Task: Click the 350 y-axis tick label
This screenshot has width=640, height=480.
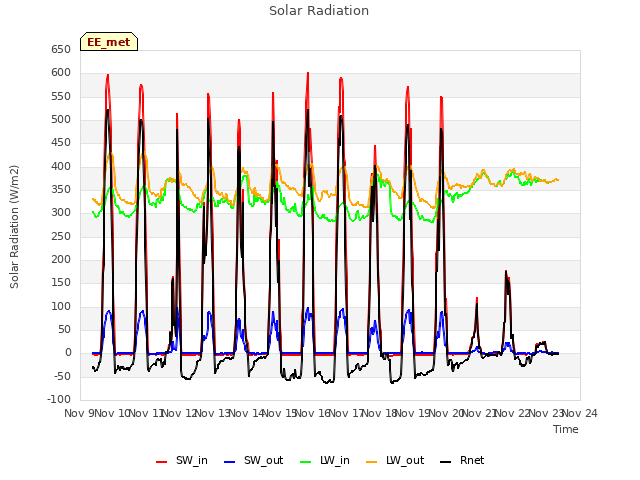Action: [61, 189]
